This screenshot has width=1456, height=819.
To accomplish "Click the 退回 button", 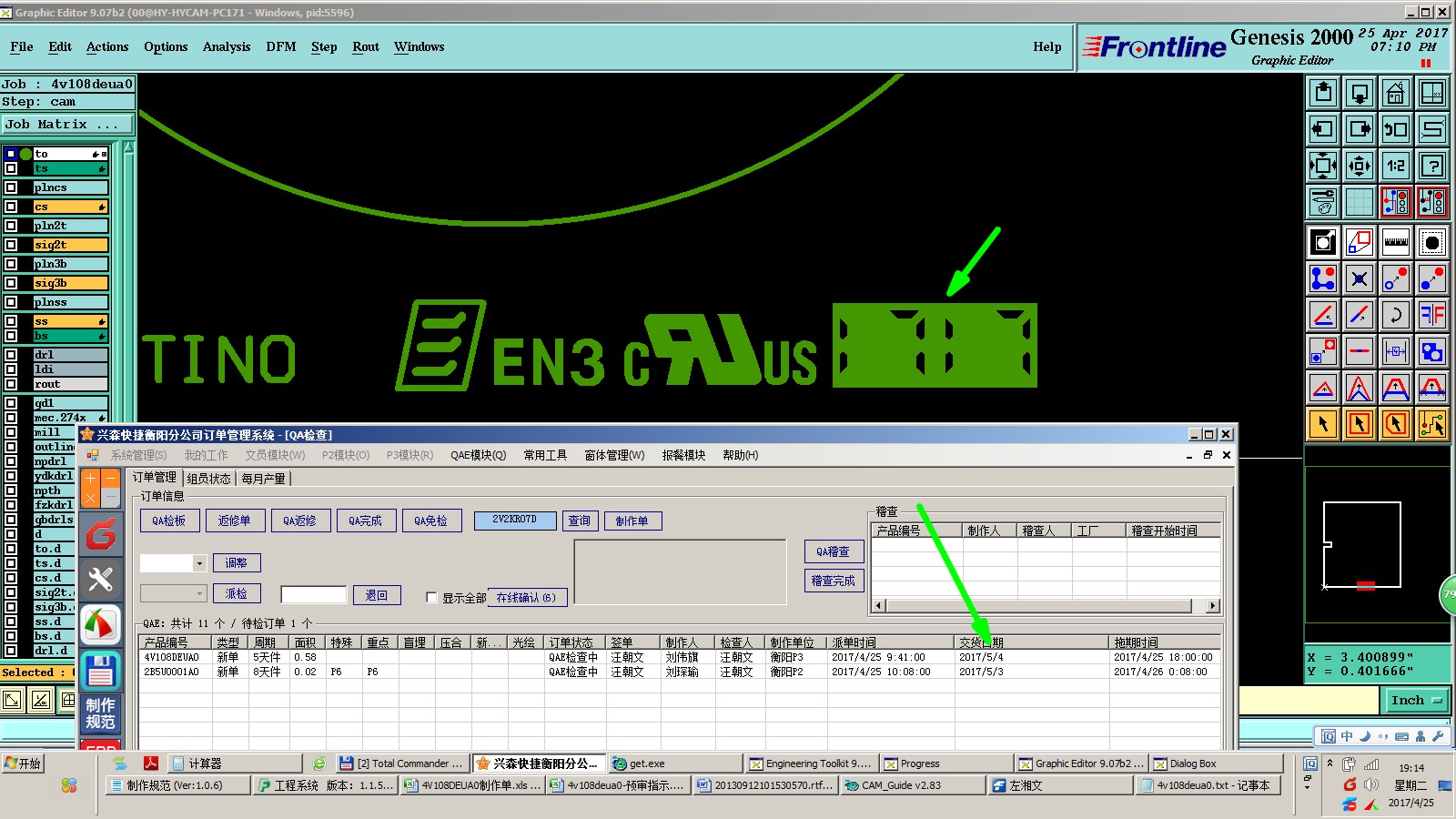I will 377,595.
